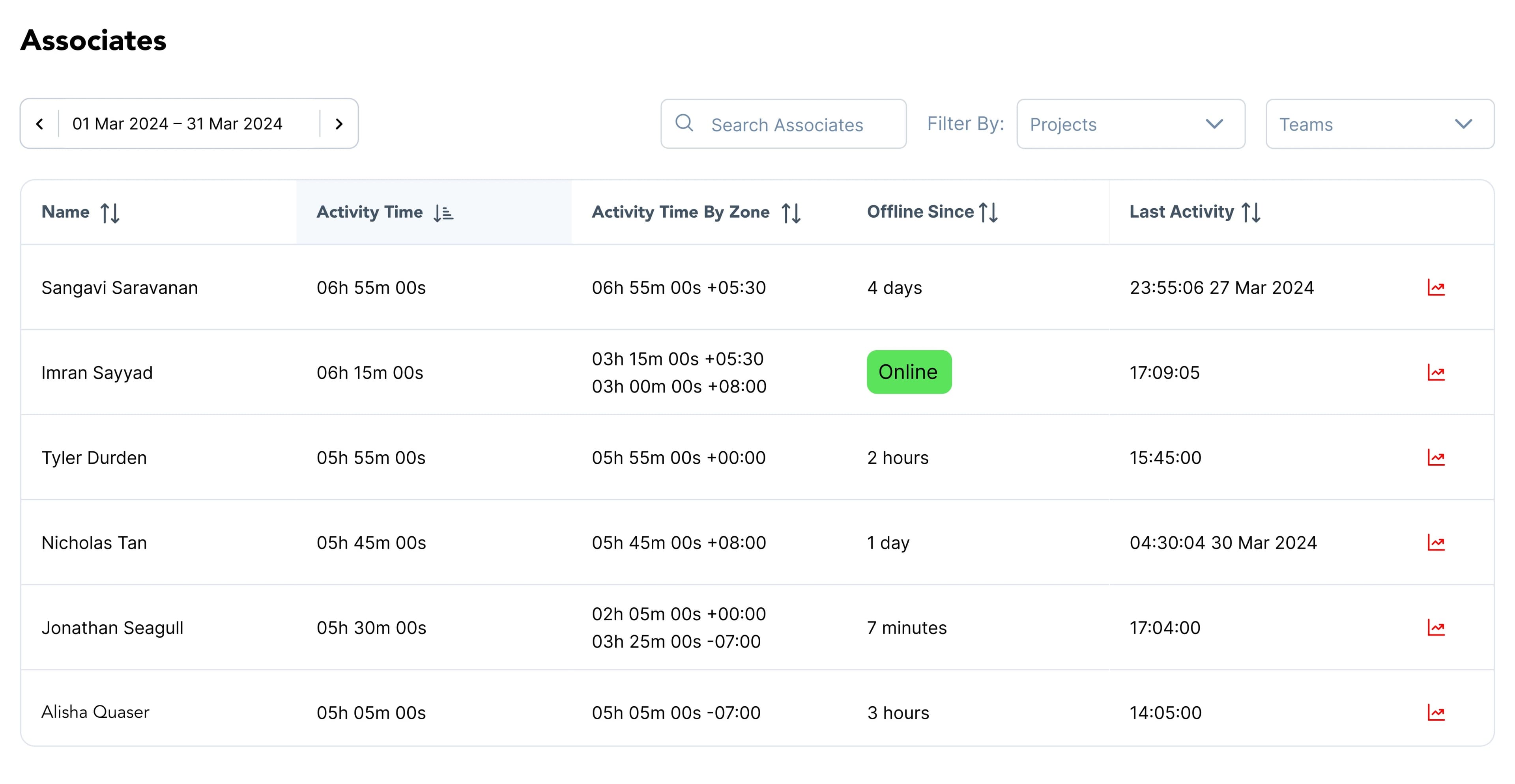Click activity time 06h 15m 00s
This screenshot has height=784, width=1515.
click(x=370, y=373)
